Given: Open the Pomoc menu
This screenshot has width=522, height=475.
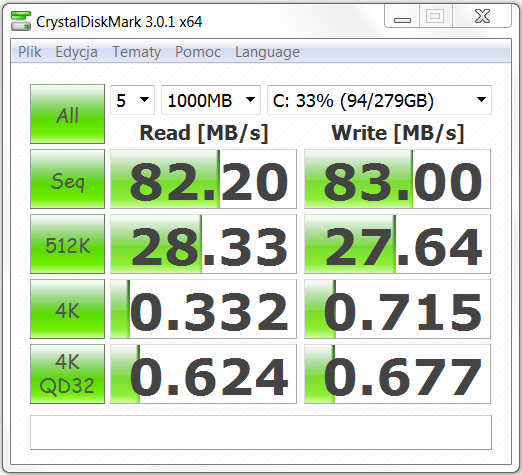Looking at the screenshot, I should pos(198,52).
